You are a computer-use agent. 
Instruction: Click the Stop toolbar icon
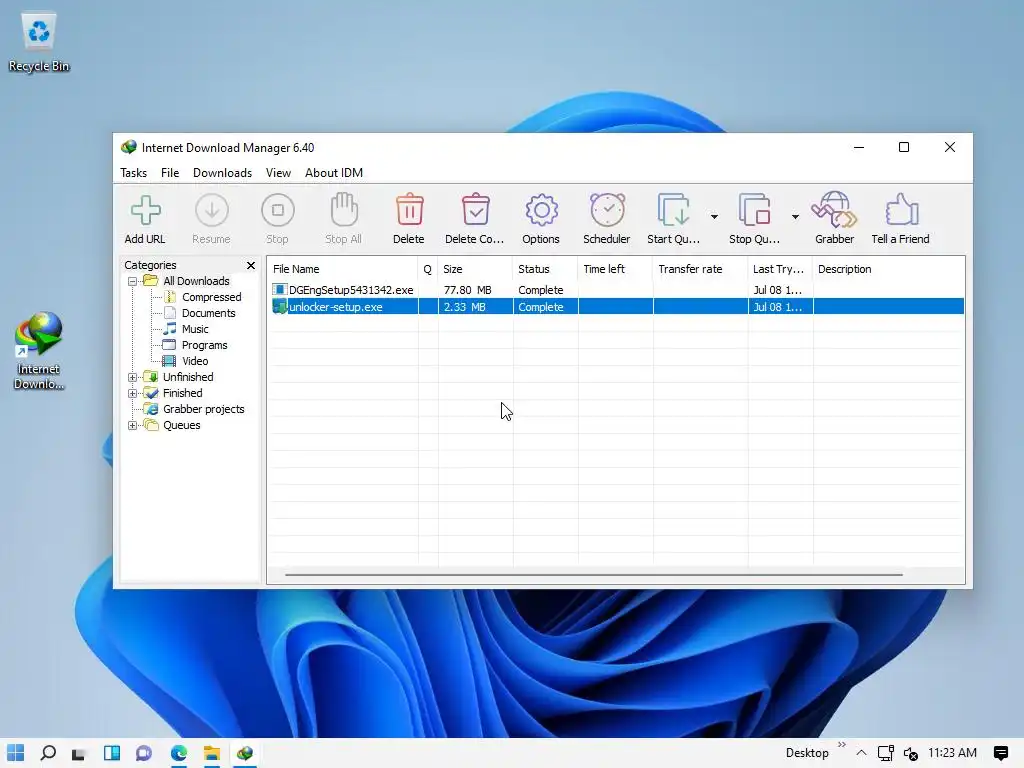tap(278, 211)
